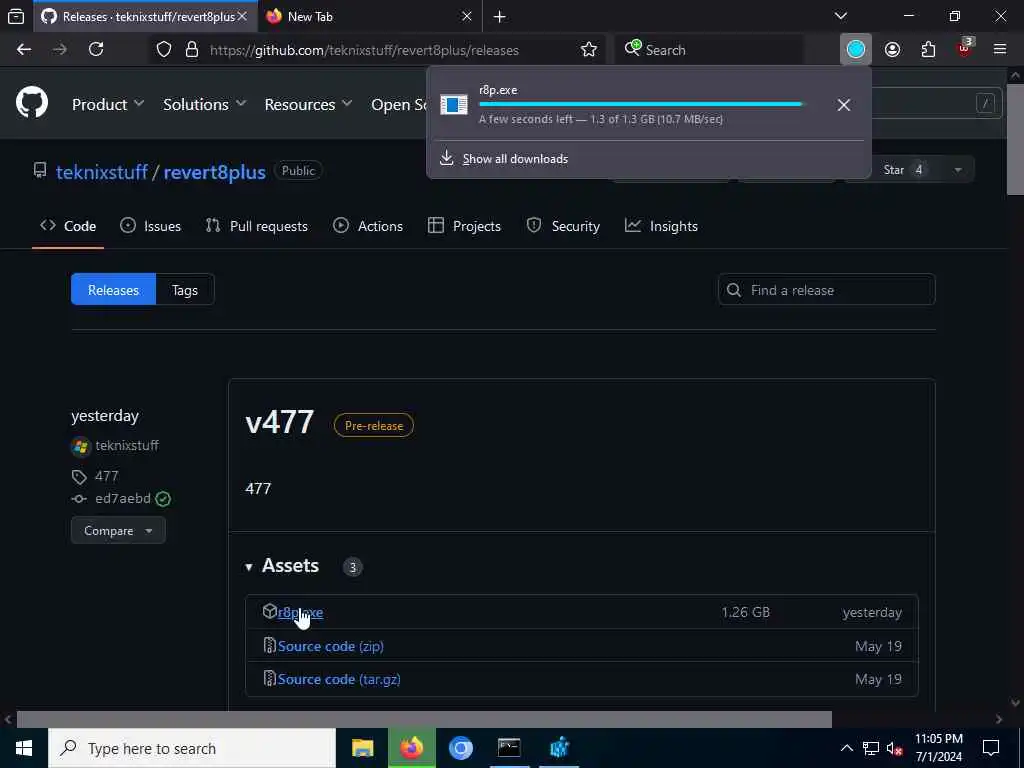
Task: Close the New Tab tab
Action: tap(467, 16)
